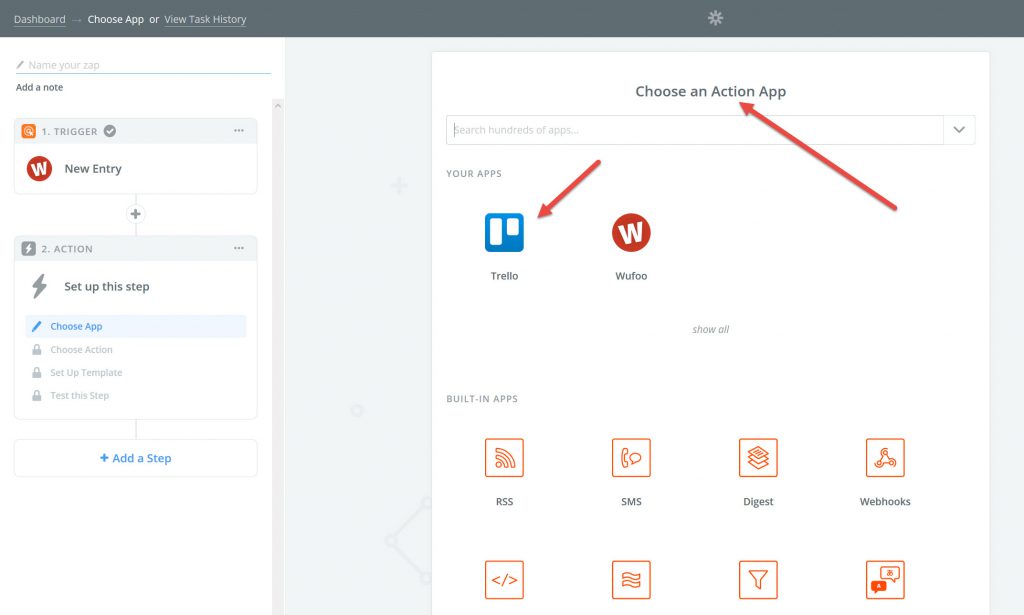This screenshot has height=615, width=1024.
Task: Open View Task History link
Action: tap(205, 19)
